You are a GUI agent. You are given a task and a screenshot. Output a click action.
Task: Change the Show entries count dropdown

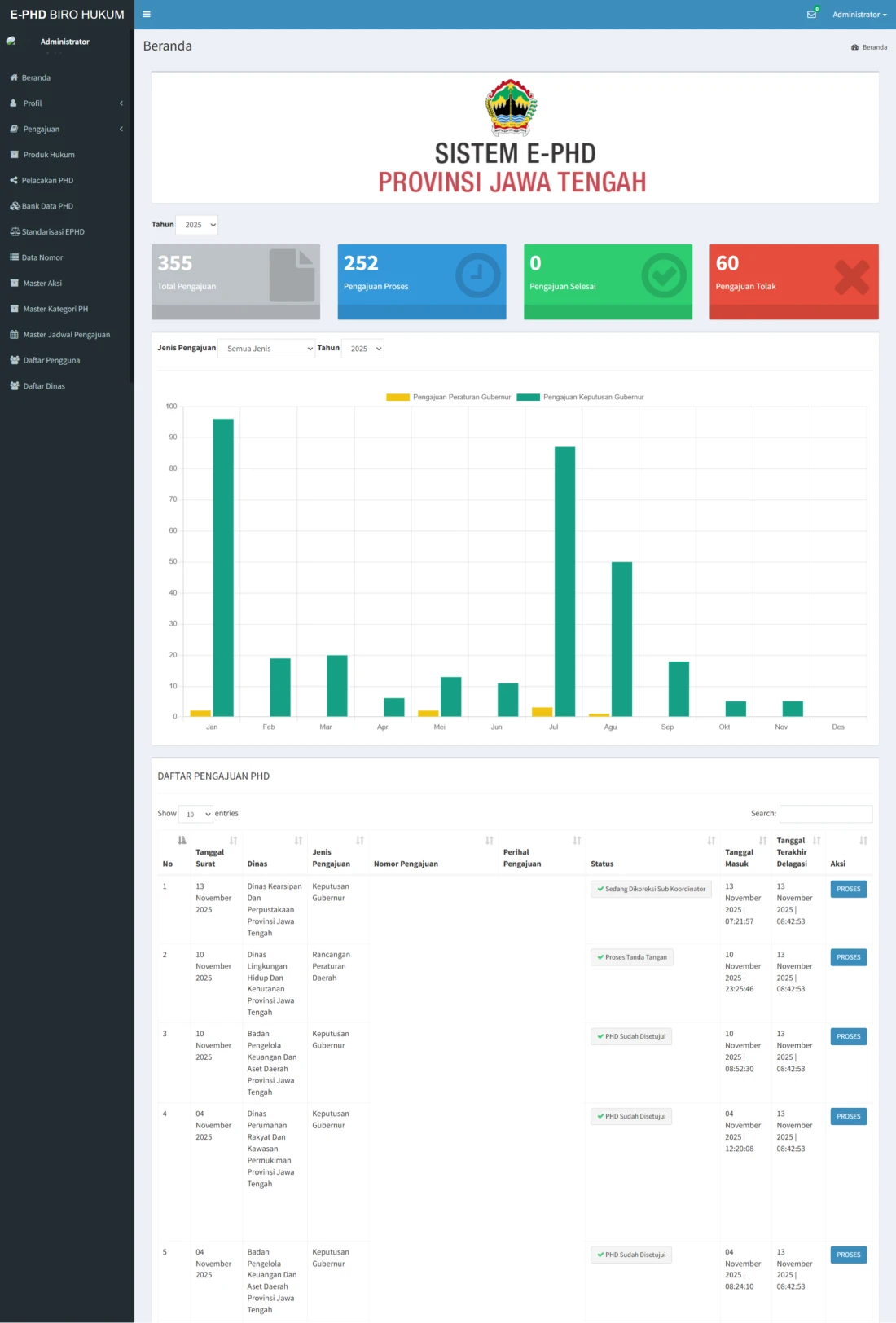(195, 814)
